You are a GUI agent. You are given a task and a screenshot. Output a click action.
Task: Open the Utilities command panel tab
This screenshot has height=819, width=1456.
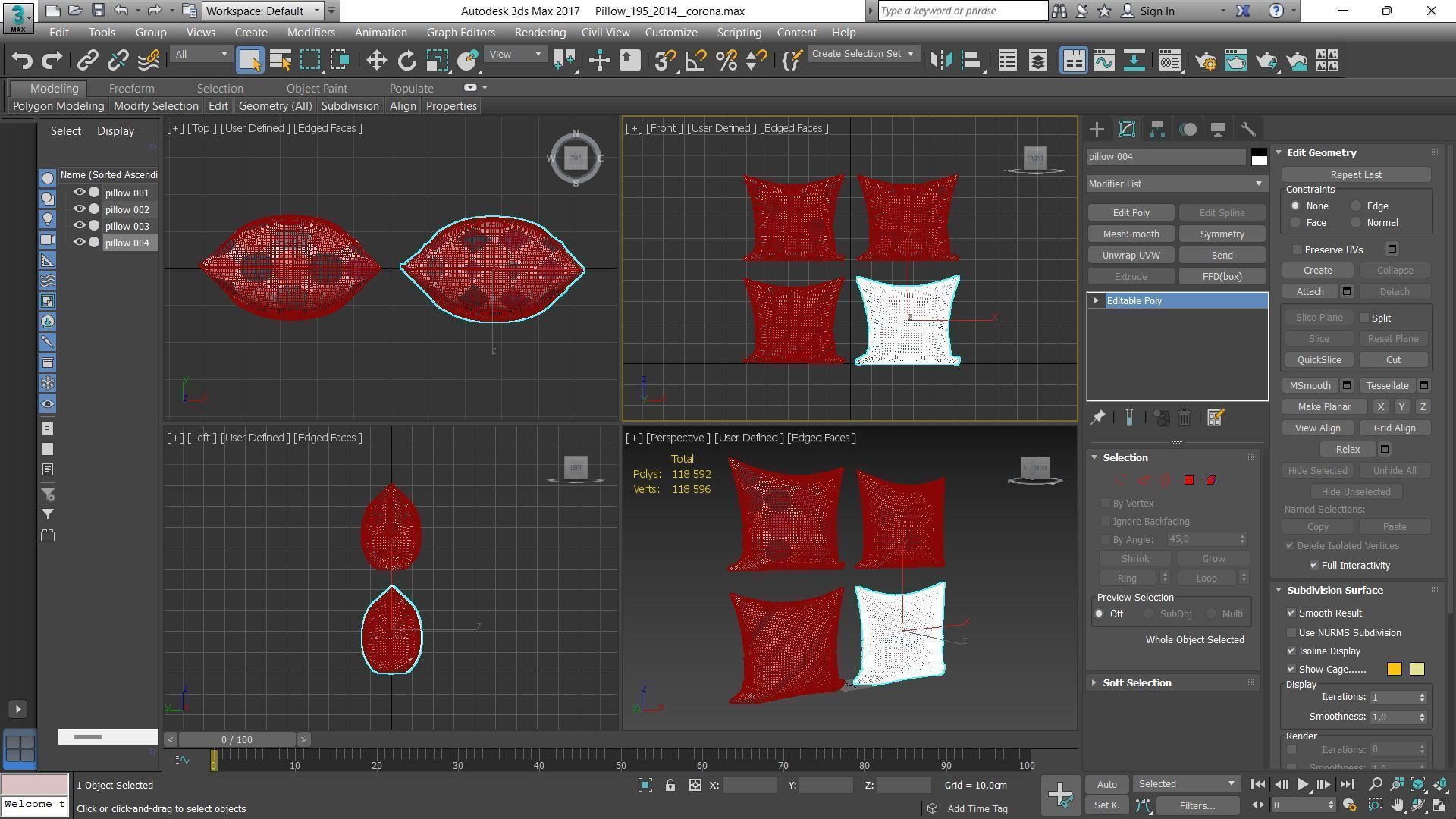click(x=1247, y=130)
